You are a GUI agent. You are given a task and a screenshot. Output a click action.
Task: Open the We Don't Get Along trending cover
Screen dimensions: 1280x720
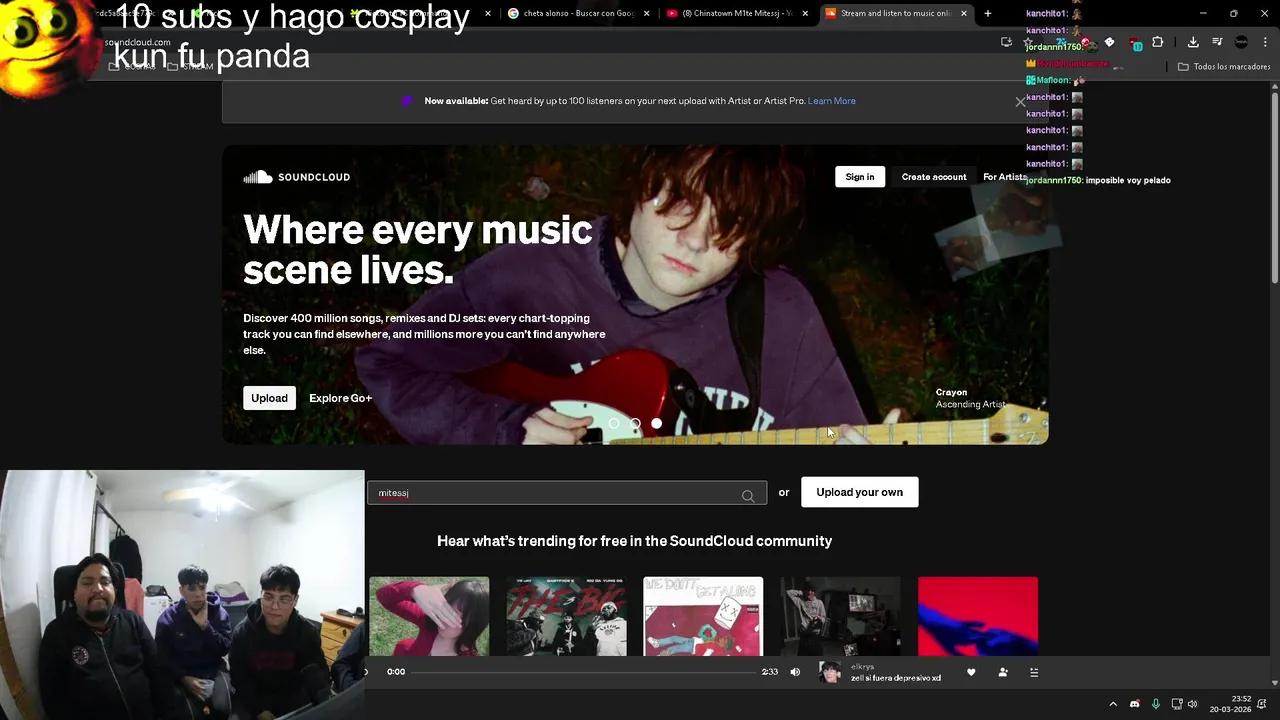point(703,617)
